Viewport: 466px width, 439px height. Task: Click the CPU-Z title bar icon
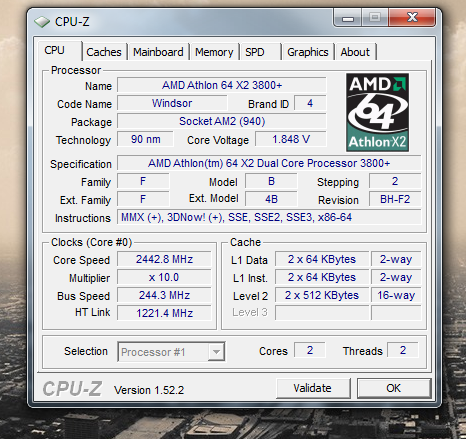click(x=42, y=22)
